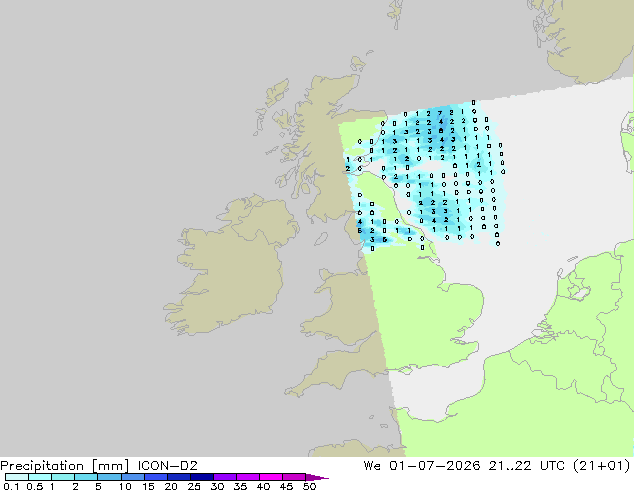Click the legend label '0.5'
This screenshot has height=490, width=634.
35,486
